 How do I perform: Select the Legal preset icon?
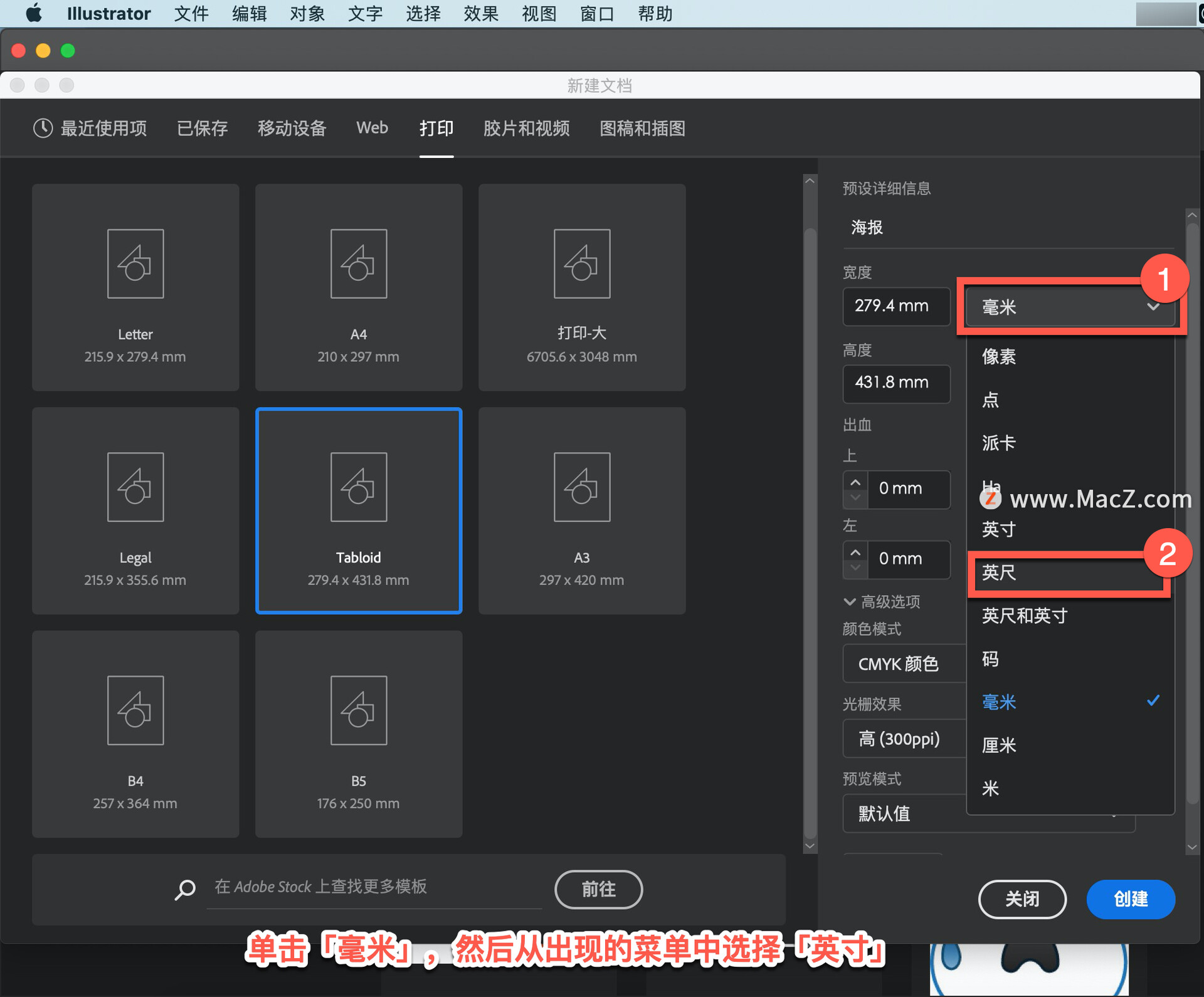point(135,487)
